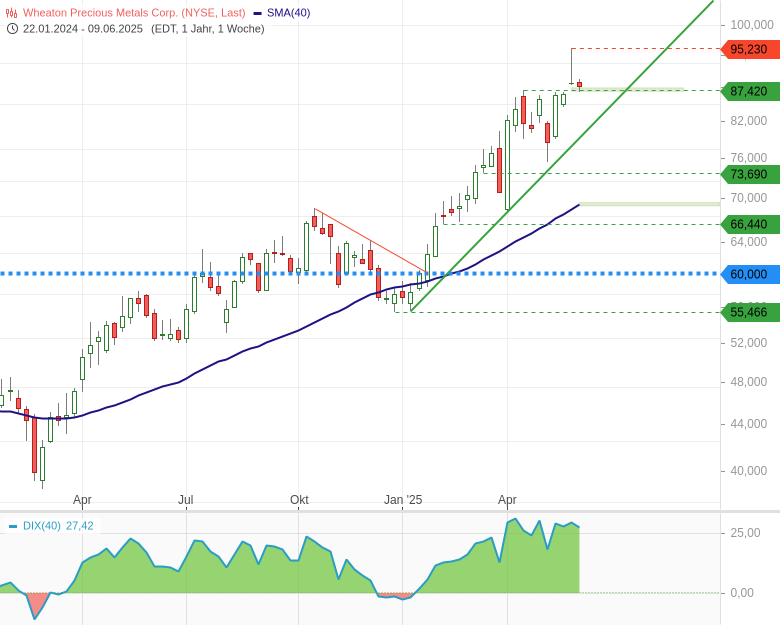The image size is (780, 625).
Task: Click the Okt time axis label
Action: [299, 500]
